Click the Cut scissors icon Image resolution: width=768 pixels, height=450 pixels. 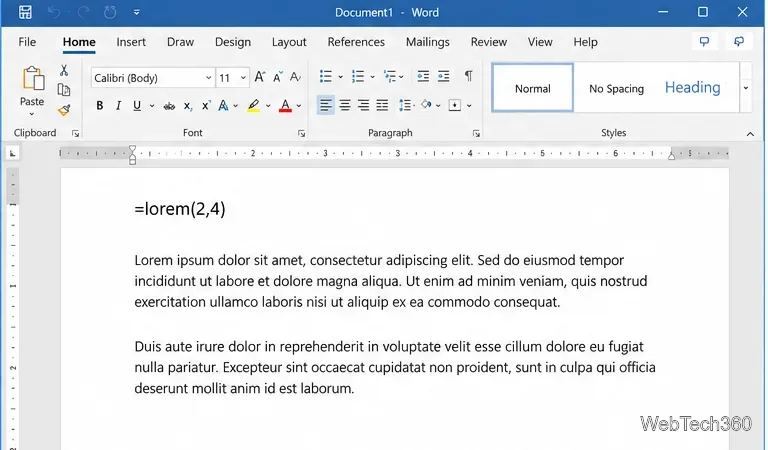pyautogui.click(x=64, y=71)
